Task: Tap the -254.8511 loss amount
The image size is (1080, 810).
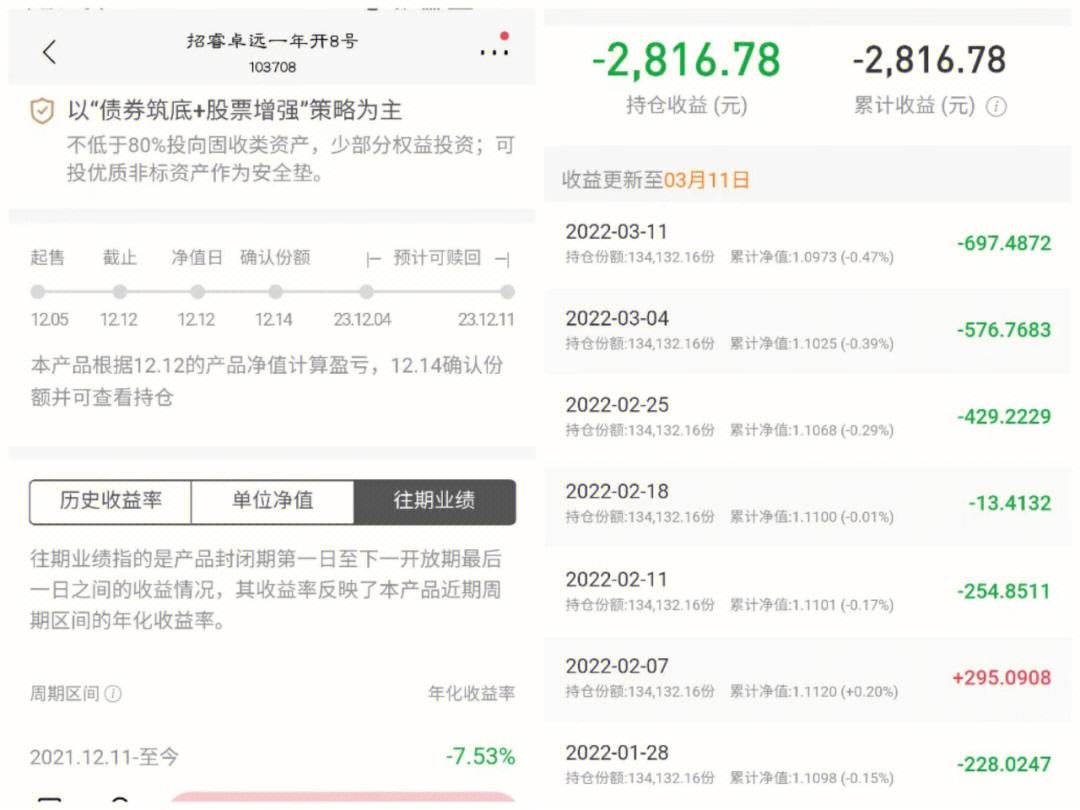Action: [x=1004, y=592]
